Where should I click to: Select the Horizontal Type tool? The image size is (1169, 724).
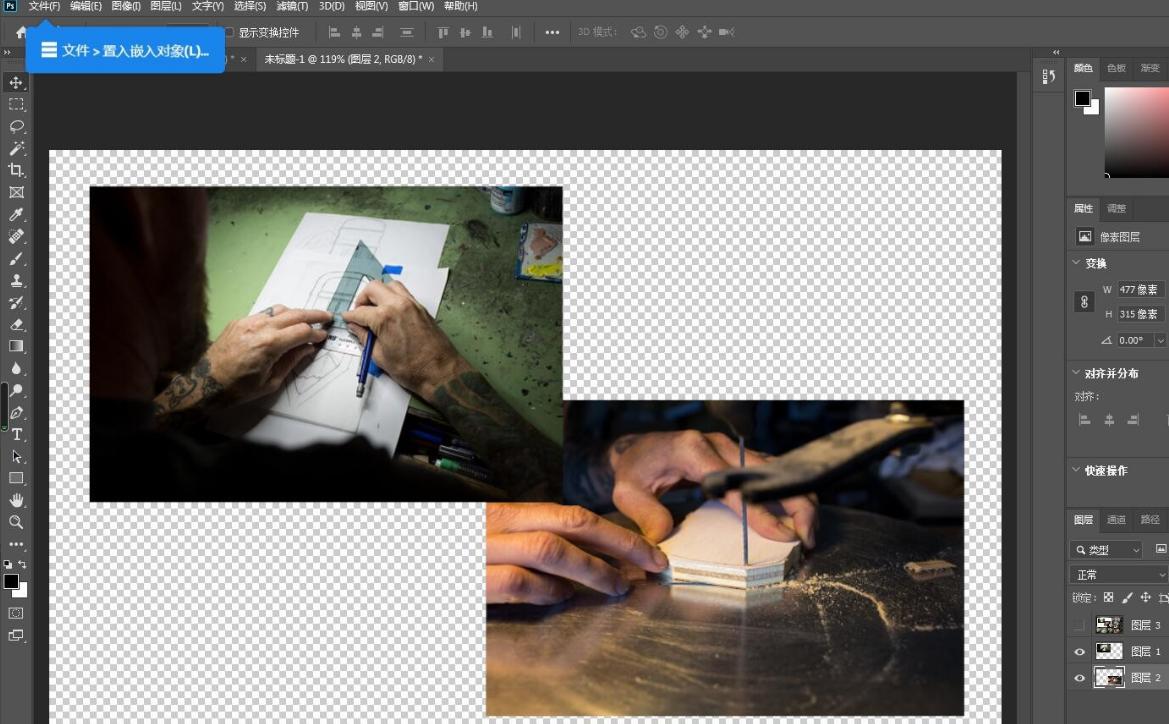point(15,435)
